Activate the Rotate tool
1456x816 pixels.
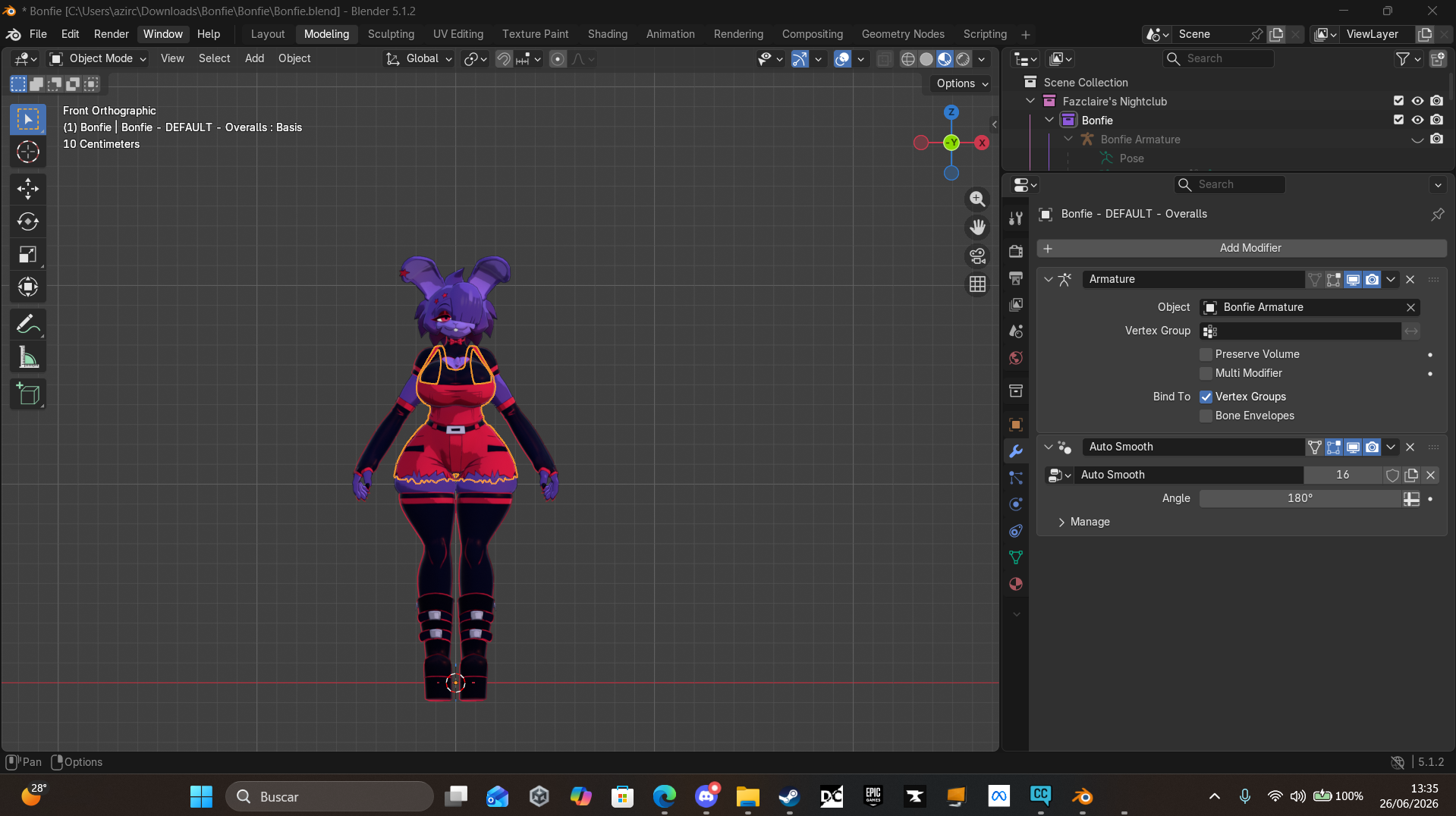[28, 221]
